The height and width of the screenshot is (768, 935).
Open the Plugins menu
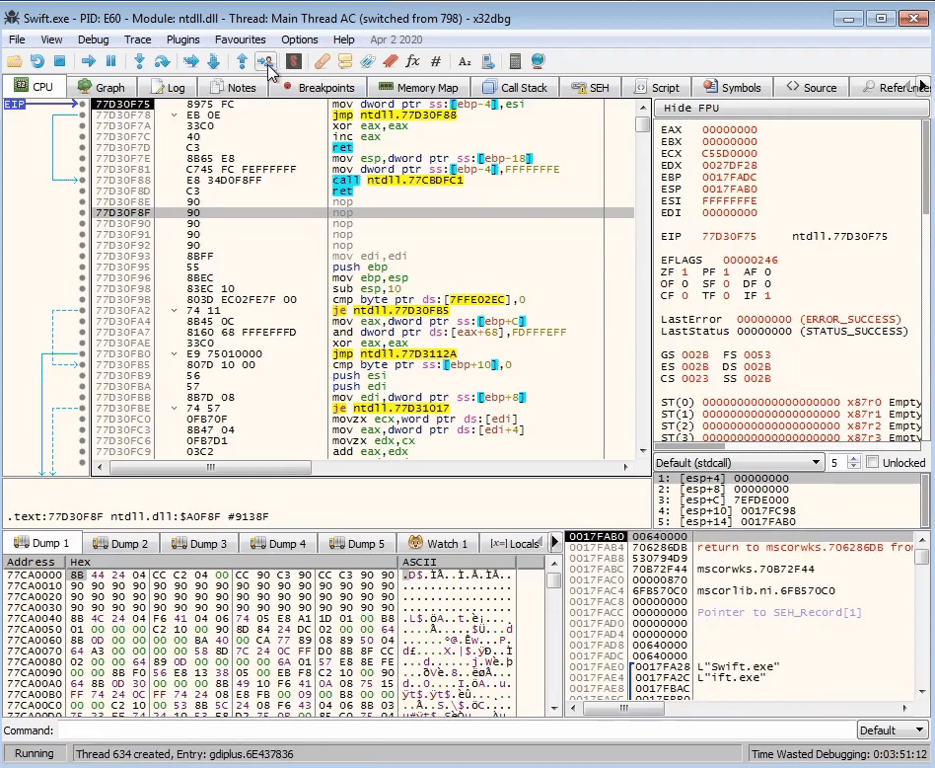pos(183,39)
